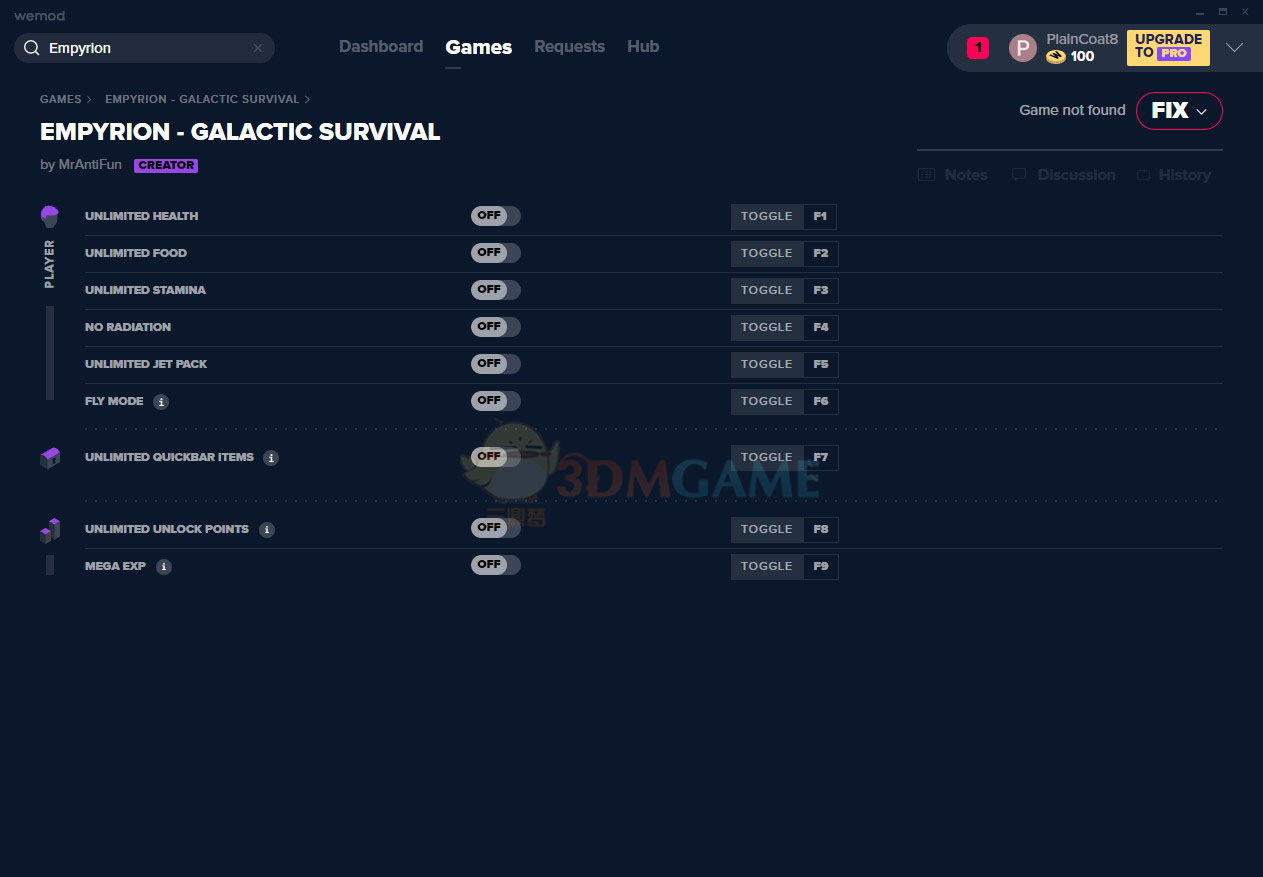Click the info icon next to Mega Exp
The image size is (1263, 877).
[x=164, y=567]
